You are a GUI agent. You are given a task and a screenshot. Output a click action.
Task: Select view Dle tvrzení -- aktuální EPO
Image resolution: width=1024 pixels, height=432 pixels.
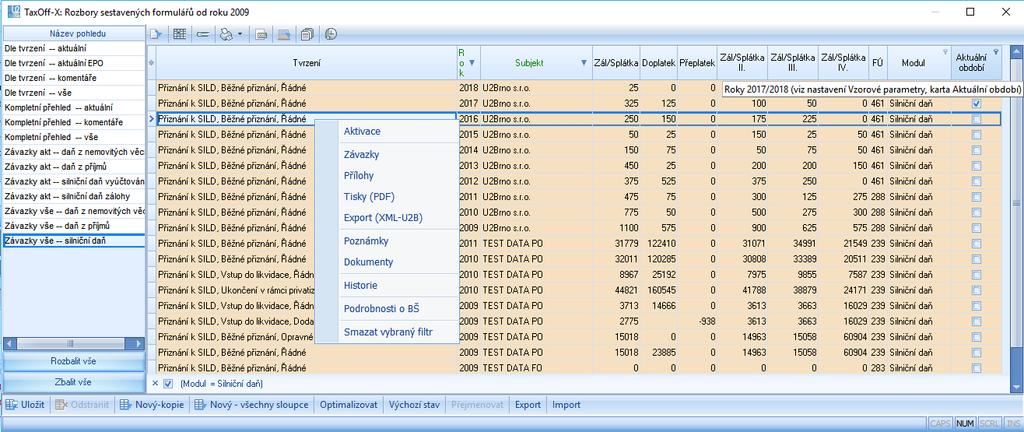click(74, 63)
